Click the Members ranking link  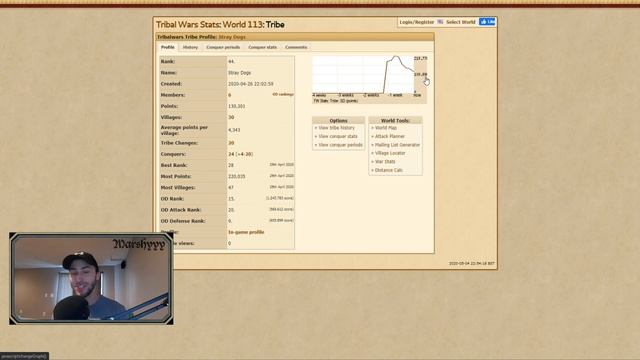[x=283, y=94]
